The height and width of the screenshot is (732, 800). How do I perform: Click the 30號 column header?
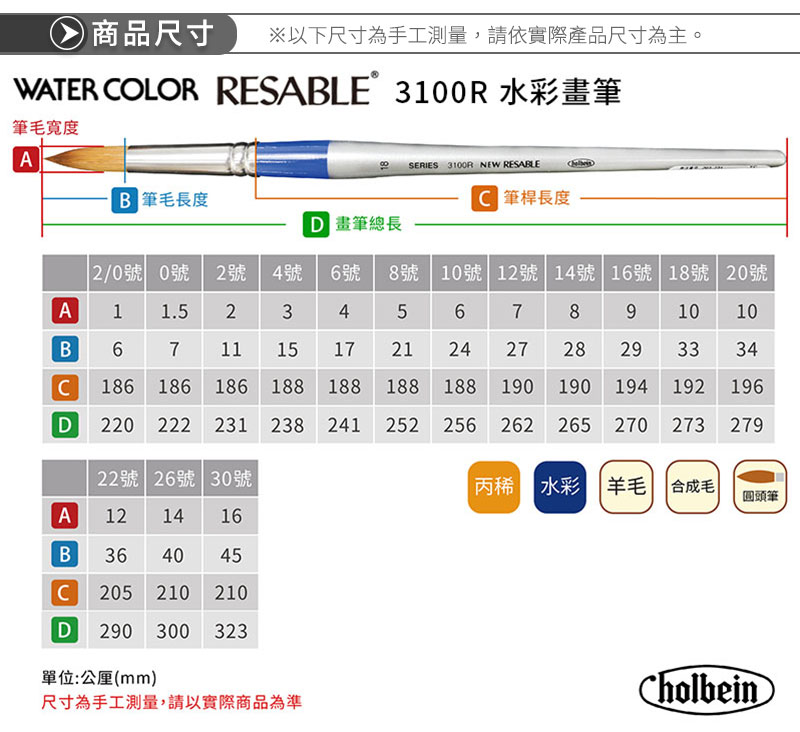tap(231, 478)
